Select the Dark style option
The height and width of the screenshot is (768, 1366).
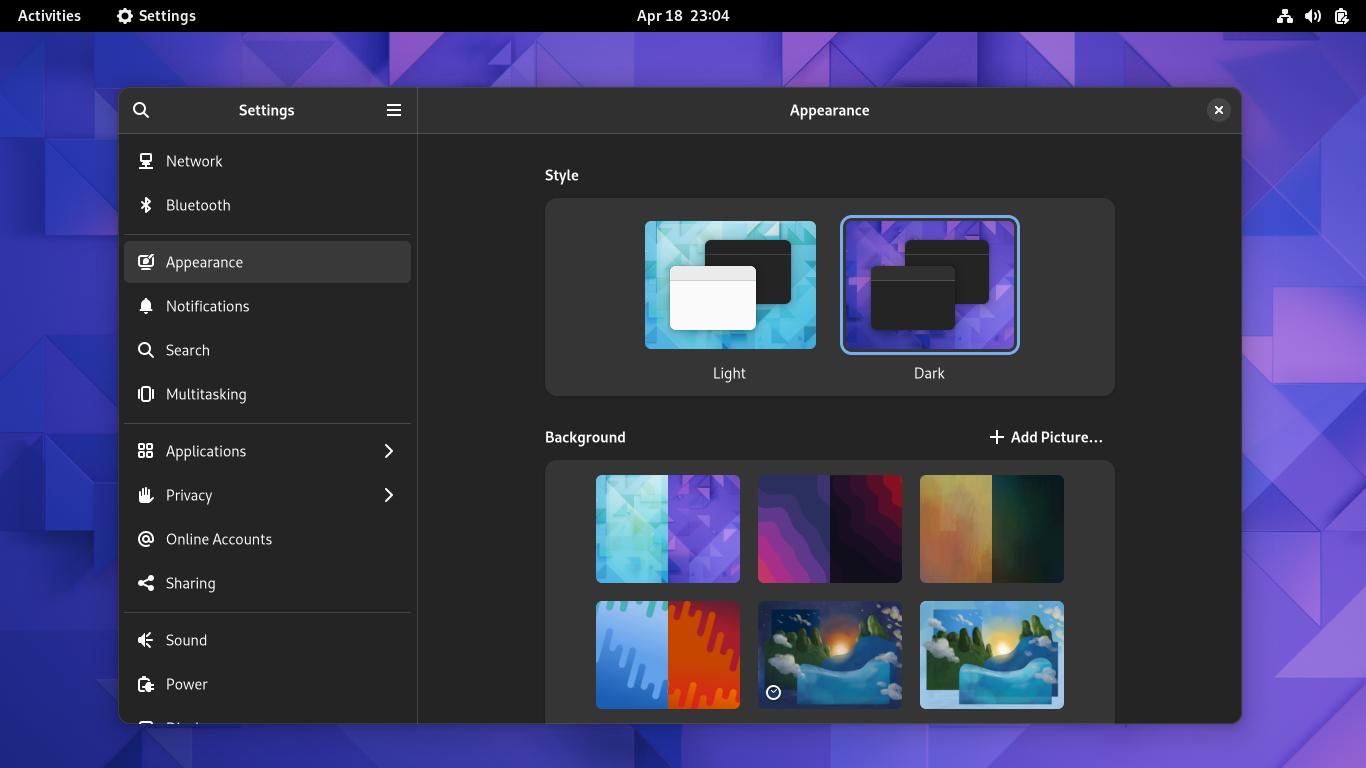pyautogui.click(x=930, y=300)
